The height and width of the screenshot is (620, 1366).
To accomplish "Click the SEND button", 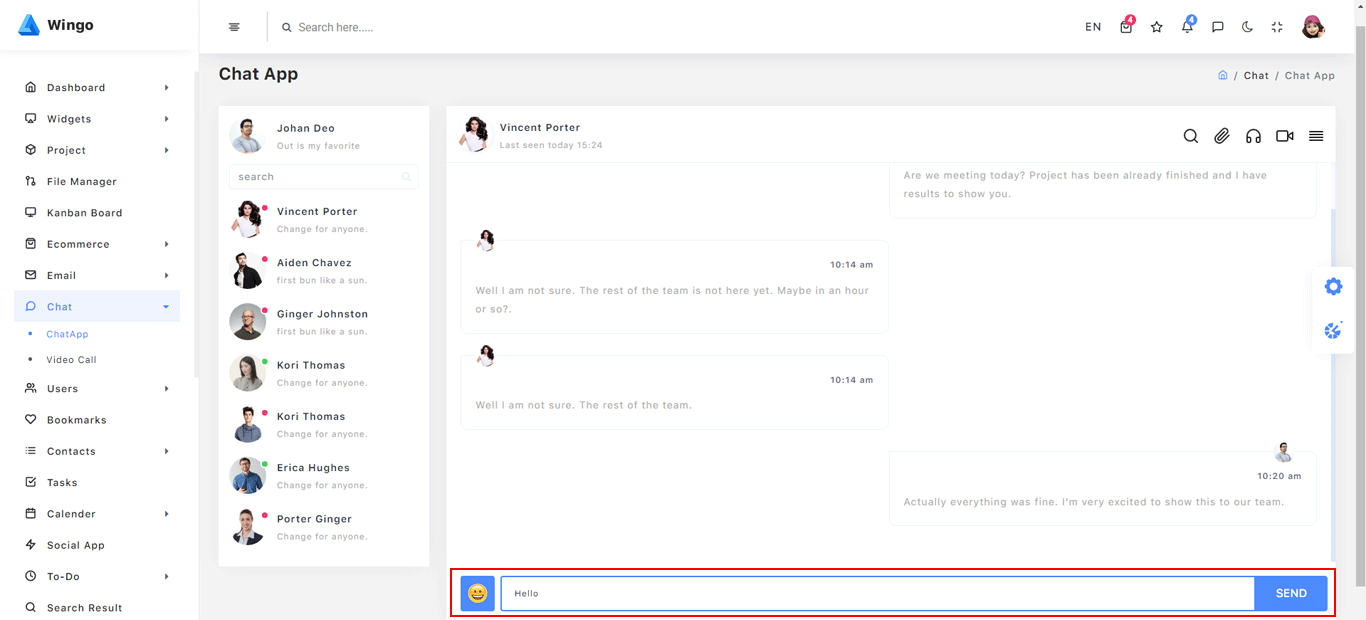I will point(1291,593).
